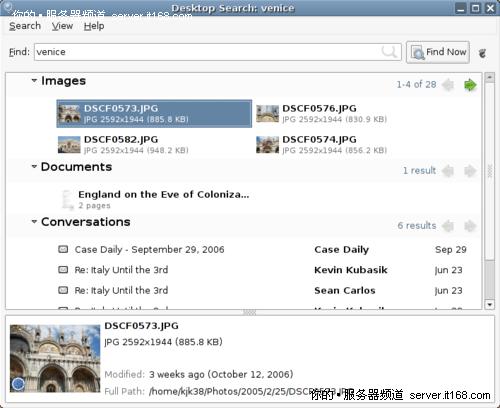Click next arrow in Conversations section
The height and width of the screenshot is (408, 500).
(x=470, y=226)
